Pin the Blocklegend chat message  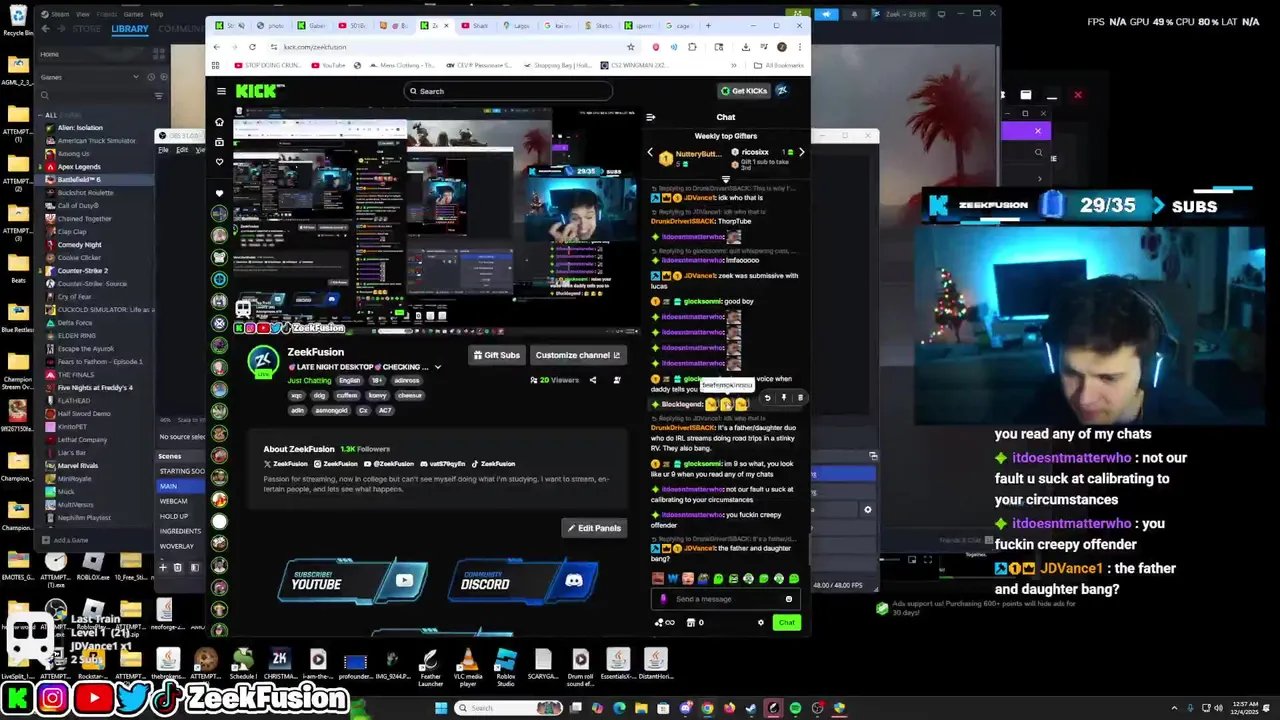click(x=784, y=398)
